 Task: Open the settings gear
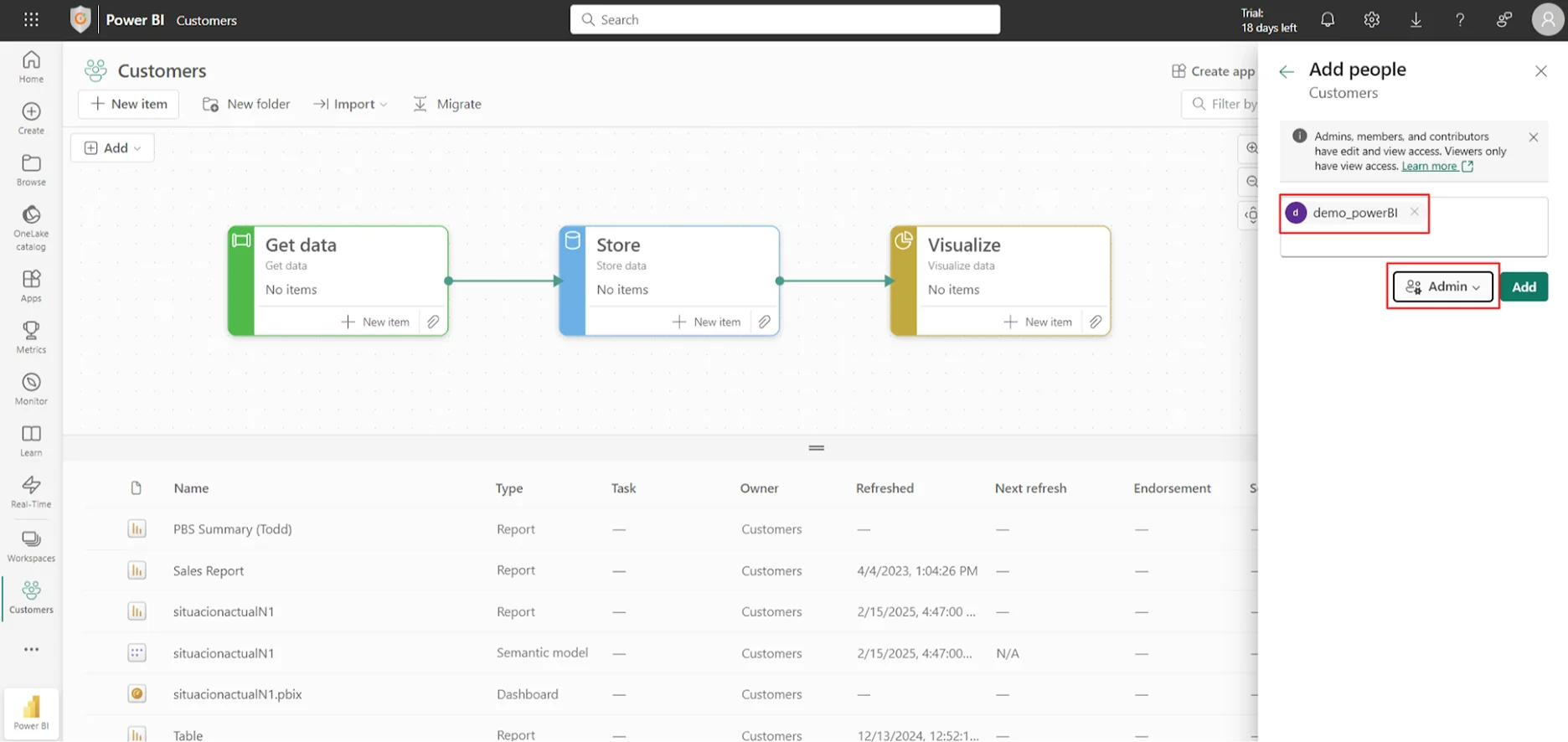1371,19
